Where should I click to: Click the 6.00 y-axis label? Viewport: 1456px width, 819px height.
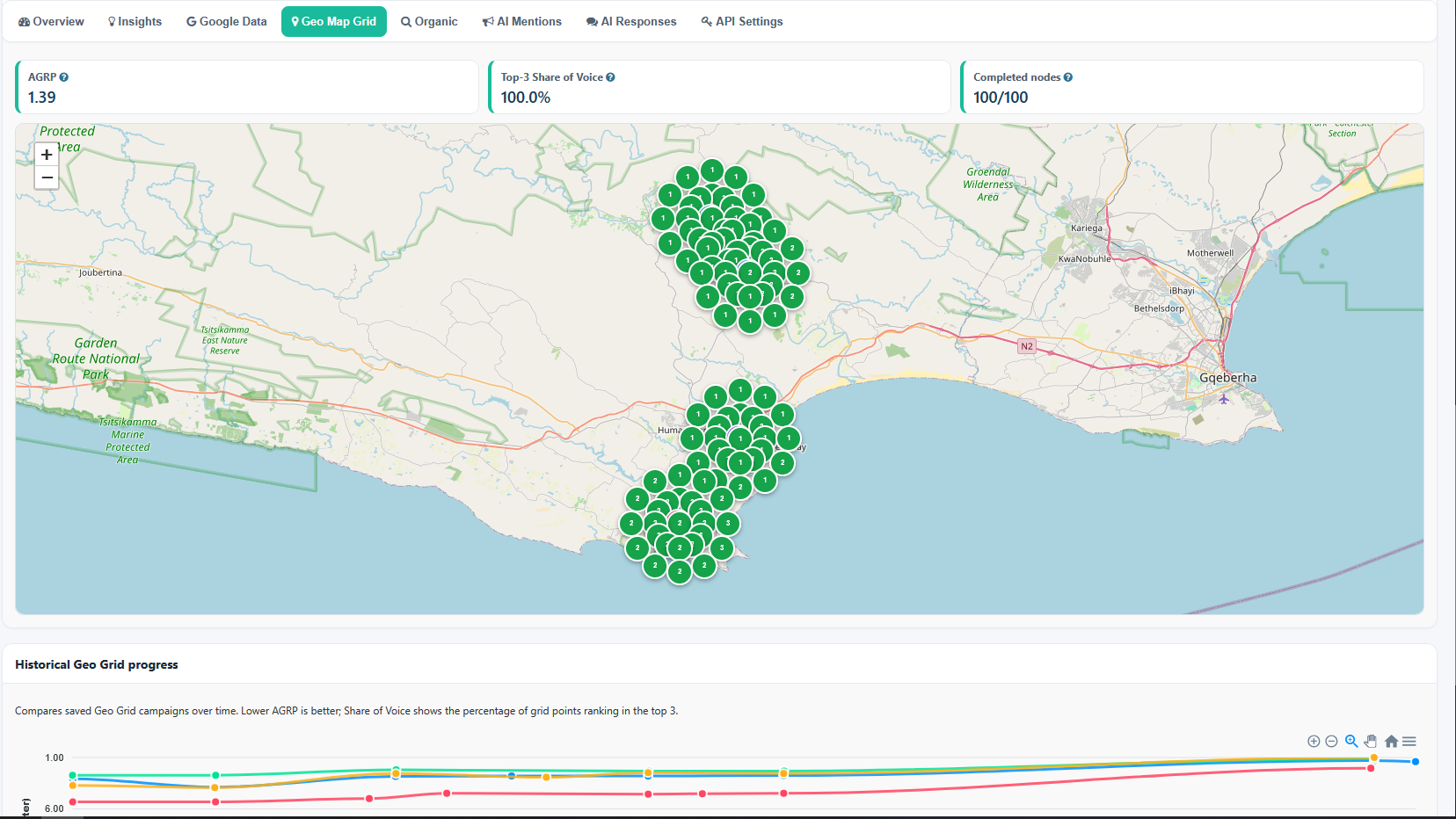[55, 808]
